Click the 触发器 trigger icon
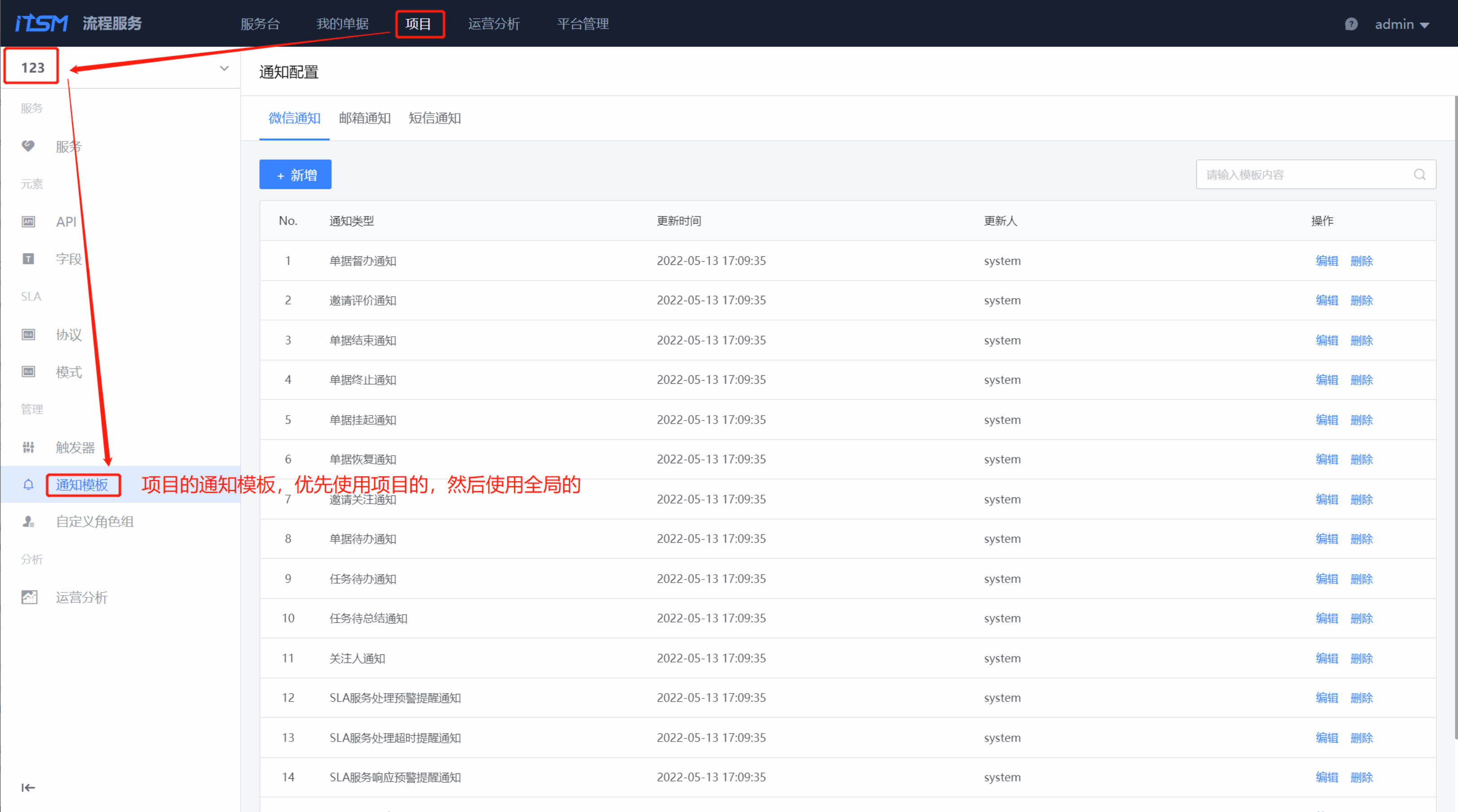 pos(28,448)
